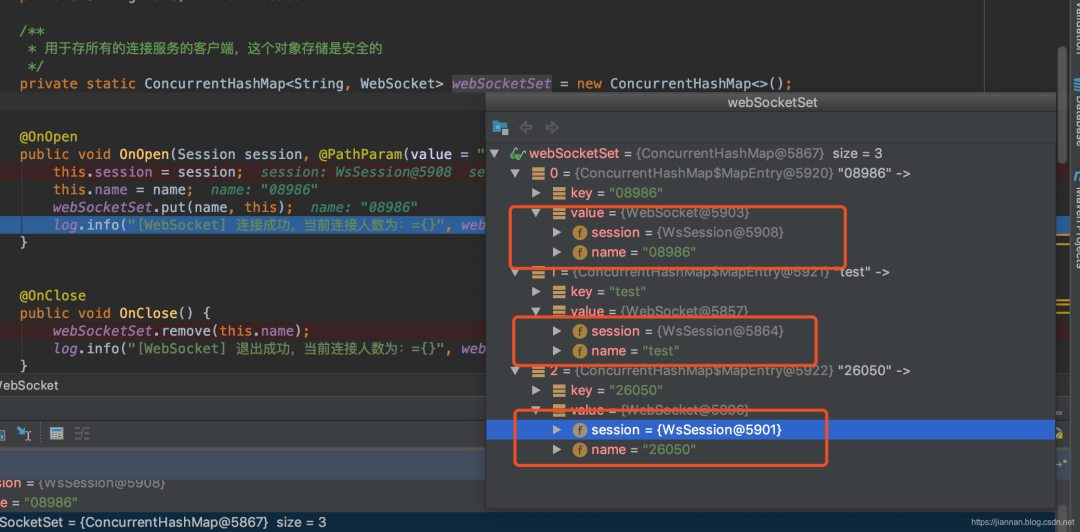Click the field icon of name "test"
The width and height of the screenshot is (1080, 532).
[x=579, y=351]
